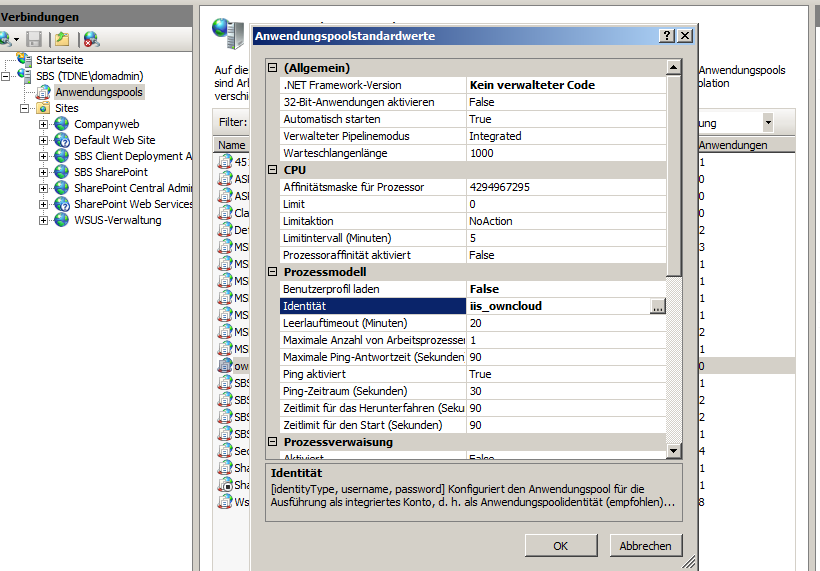Click the SBS Client Deployment site icon
The width and height of the screenshot is (820, 571).
tap(62, 156)
